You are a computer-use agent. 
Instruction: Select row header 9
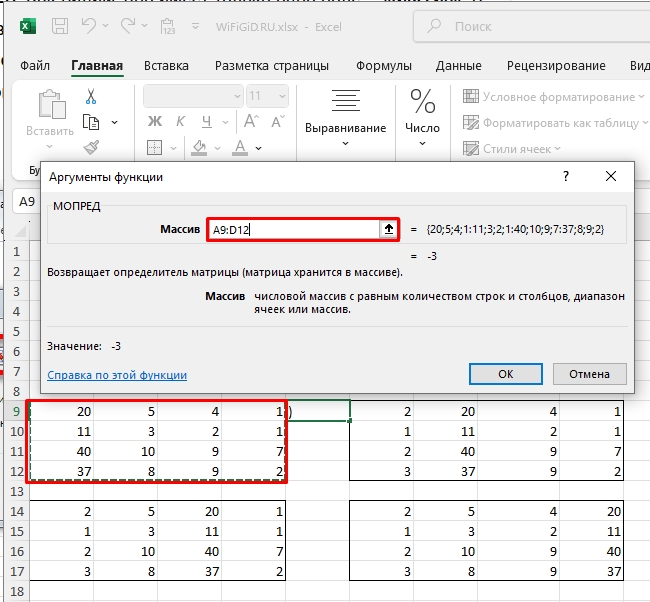click(16, 412)
